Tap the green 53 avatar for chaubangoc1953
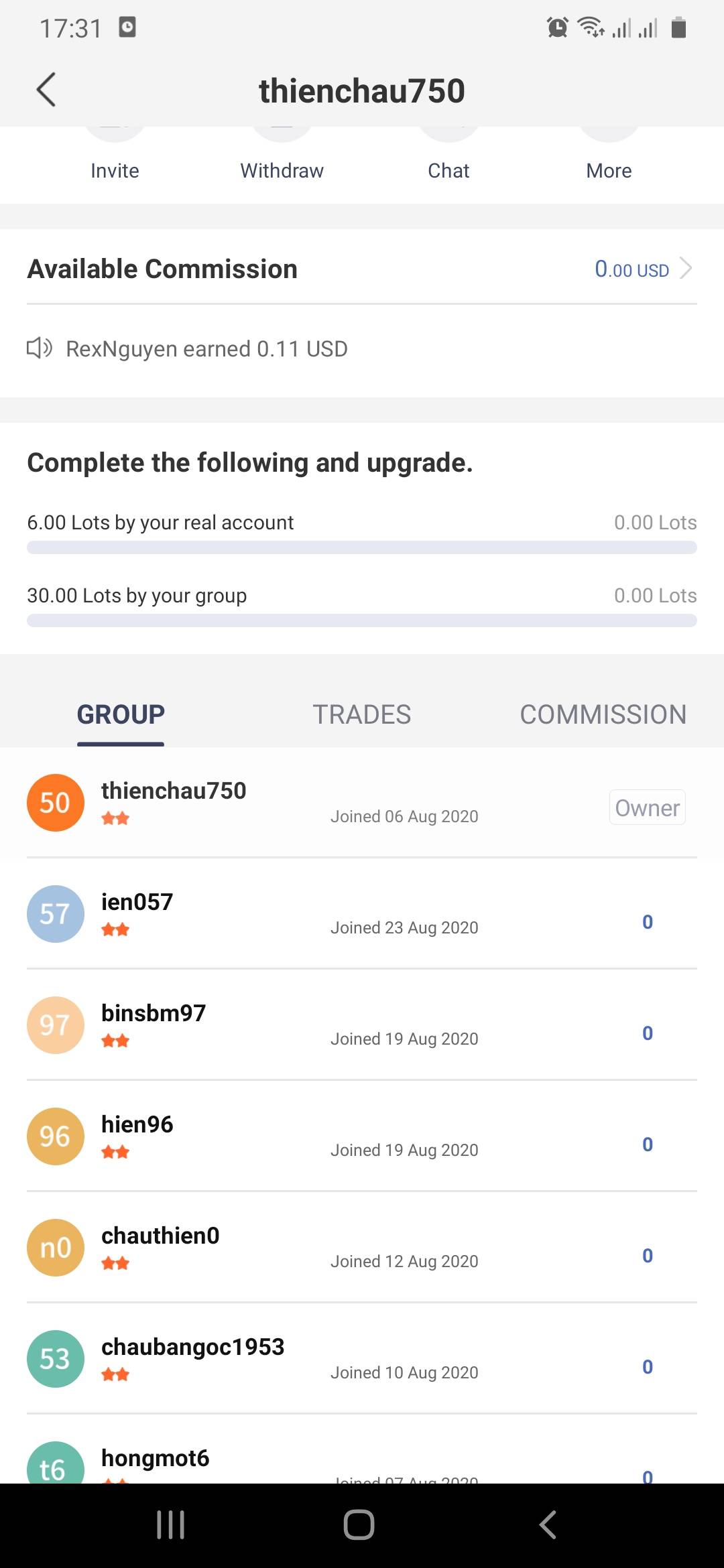Viewport: 724px width, 1568px height. pos(56,1358)
